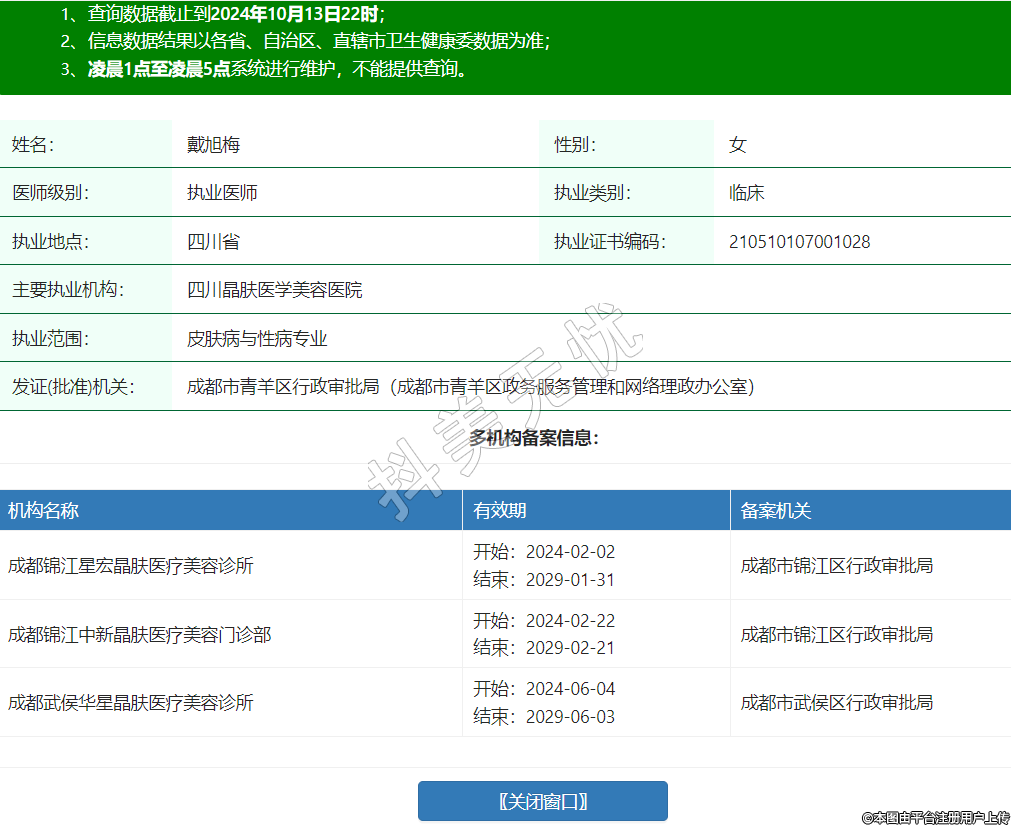Viewport: 1011px width, 825px height.
Task: Click certificate number 210510107001028
Action: [x=799, y=242]
